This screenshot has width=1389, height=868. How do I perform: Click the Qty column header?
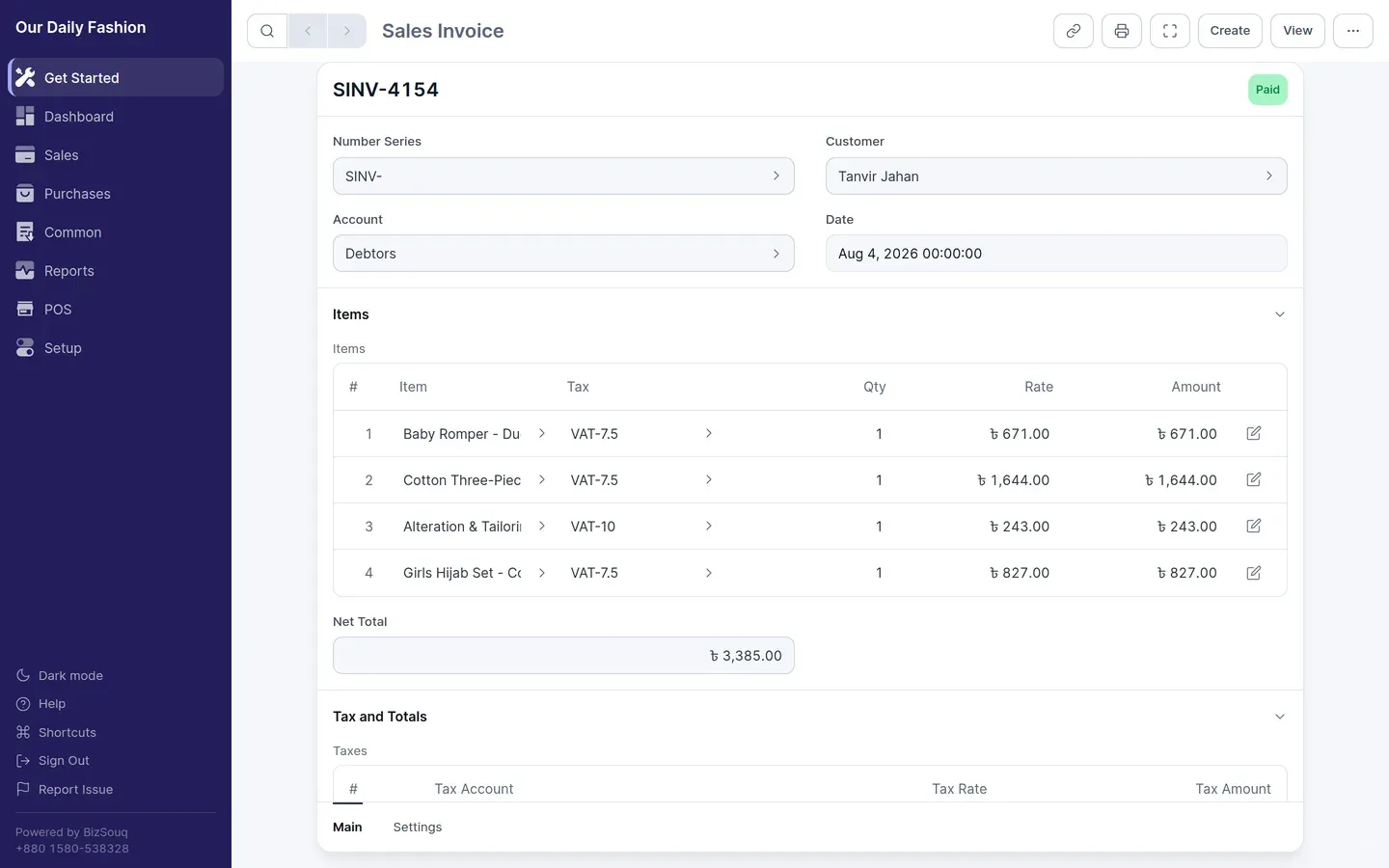(875, 387)
